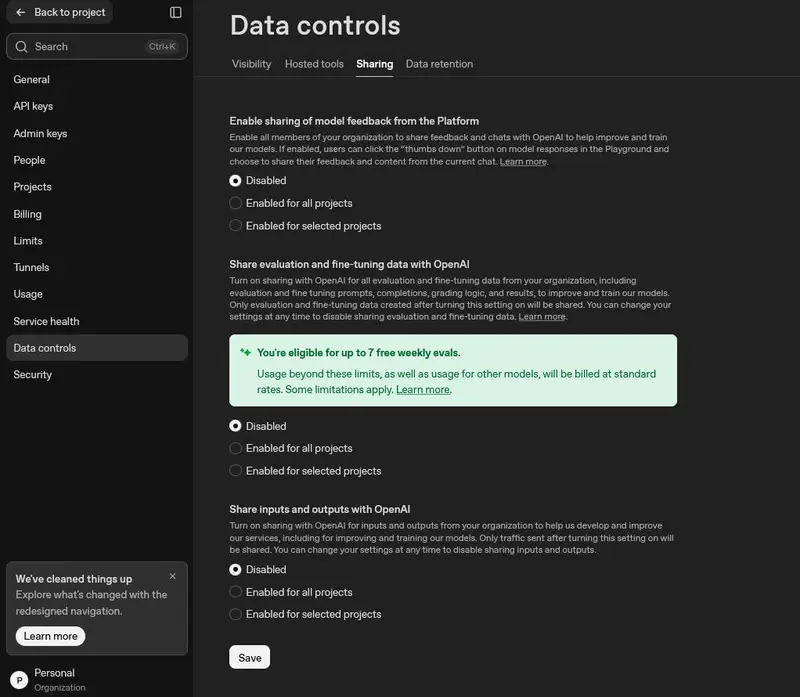View Usage page
Screen dimensions: 800x697
coord(97,294)
